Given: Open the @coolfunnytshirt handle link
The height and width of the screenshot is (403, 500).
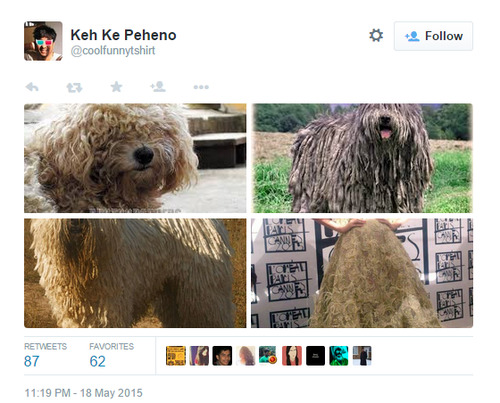Looking at the screenshot, I should click(x=113, y=51).
